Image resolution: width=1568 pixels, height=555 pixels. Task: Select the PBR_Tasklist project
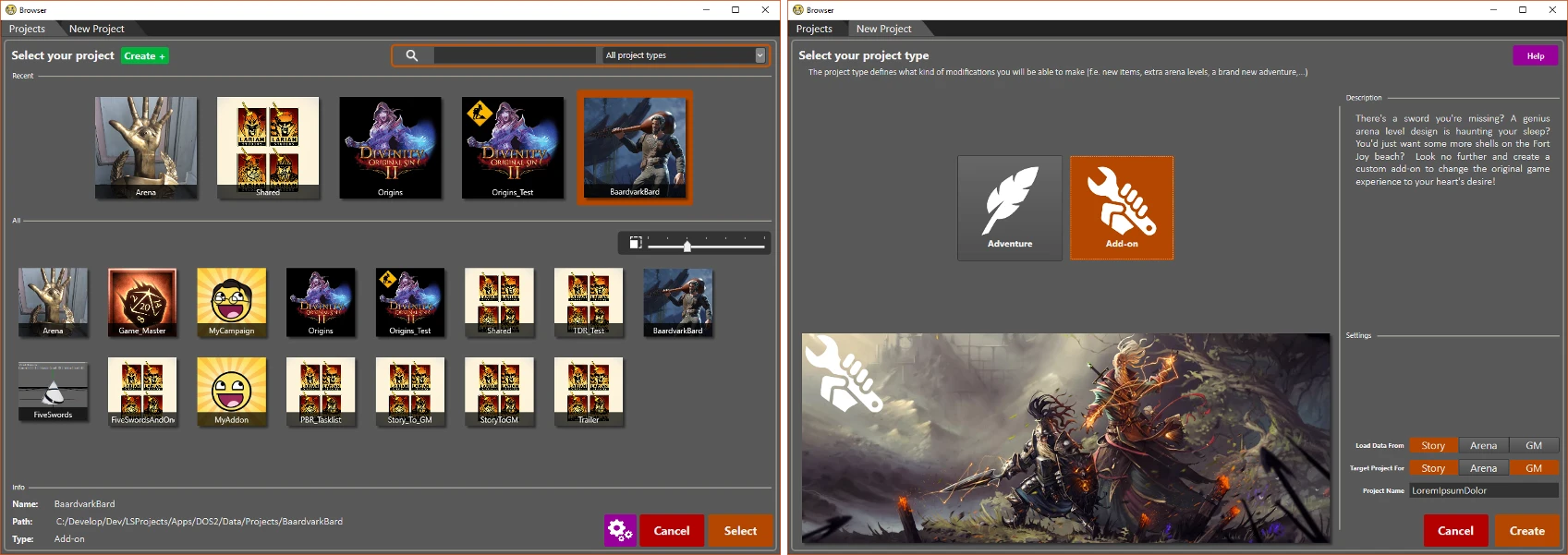pos(321,392)
